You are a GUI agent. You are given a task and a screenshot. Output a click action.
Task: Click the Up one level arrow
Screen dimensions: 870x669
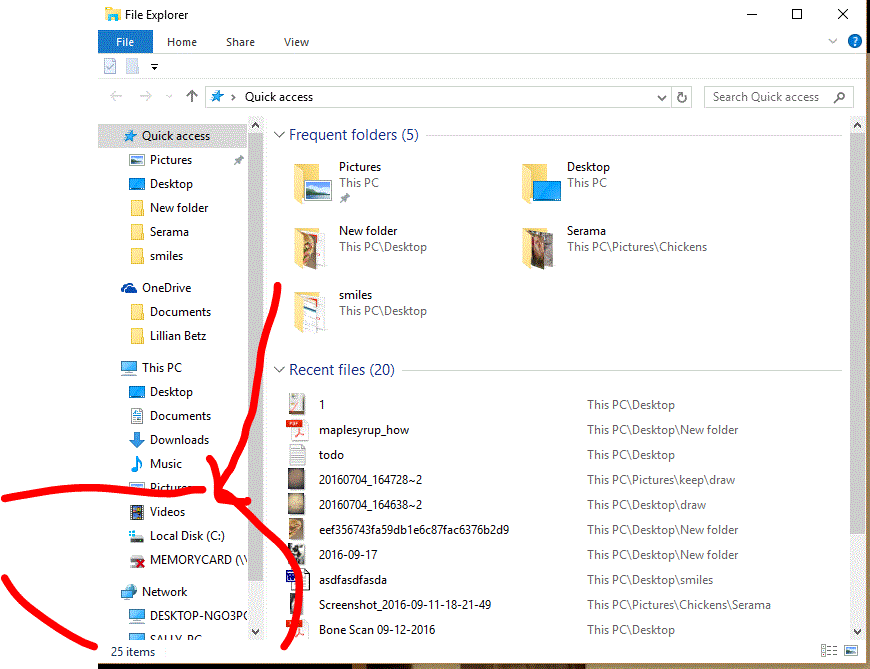[192, 97]
